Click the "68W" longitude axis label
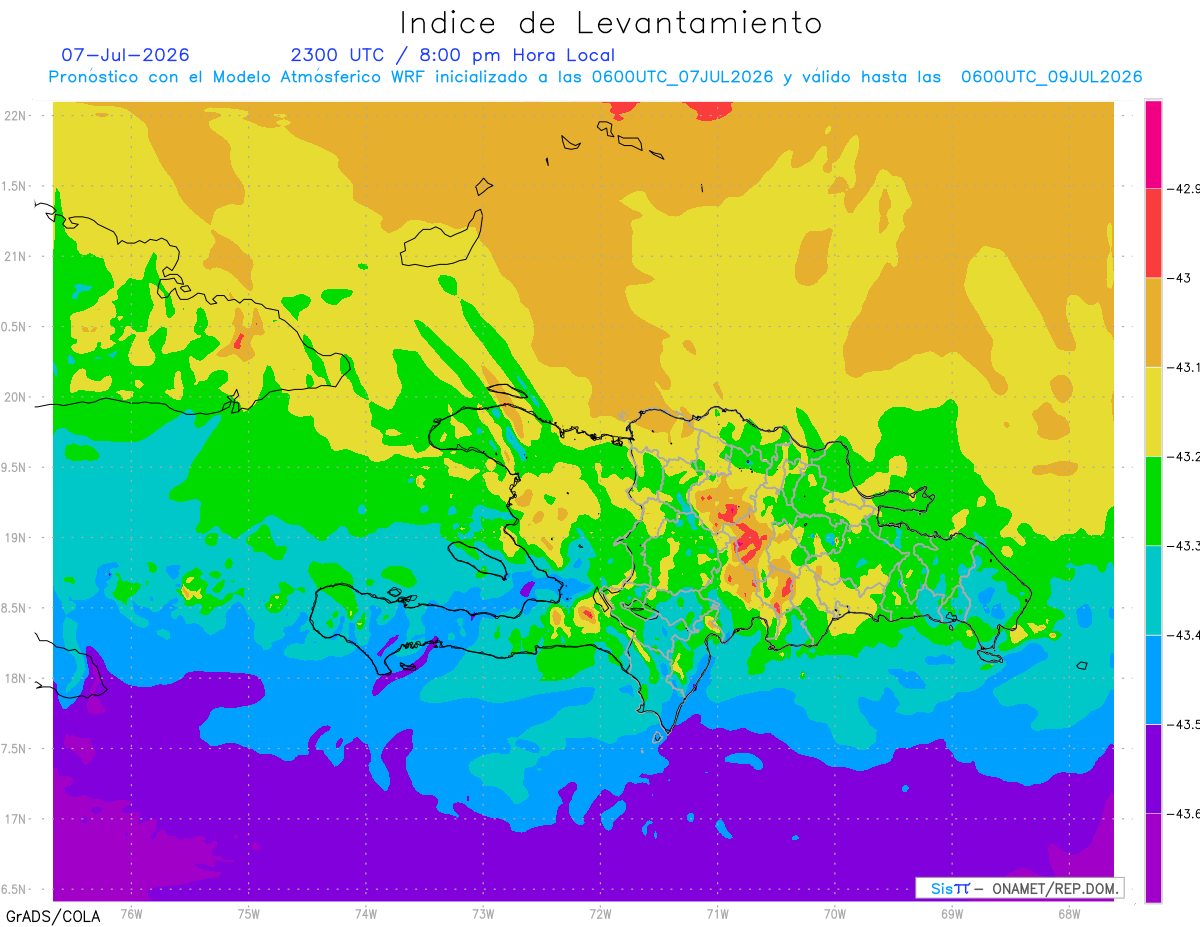This screenshot has height=927, width=1200. (1069, 913)
